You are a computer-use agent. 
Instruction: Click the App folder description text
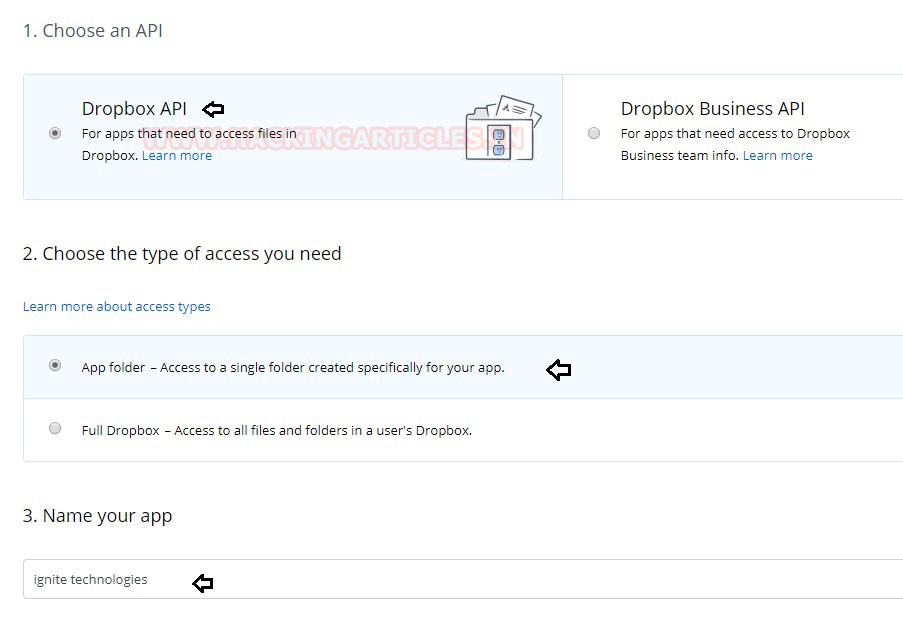(x=293, y=367)
